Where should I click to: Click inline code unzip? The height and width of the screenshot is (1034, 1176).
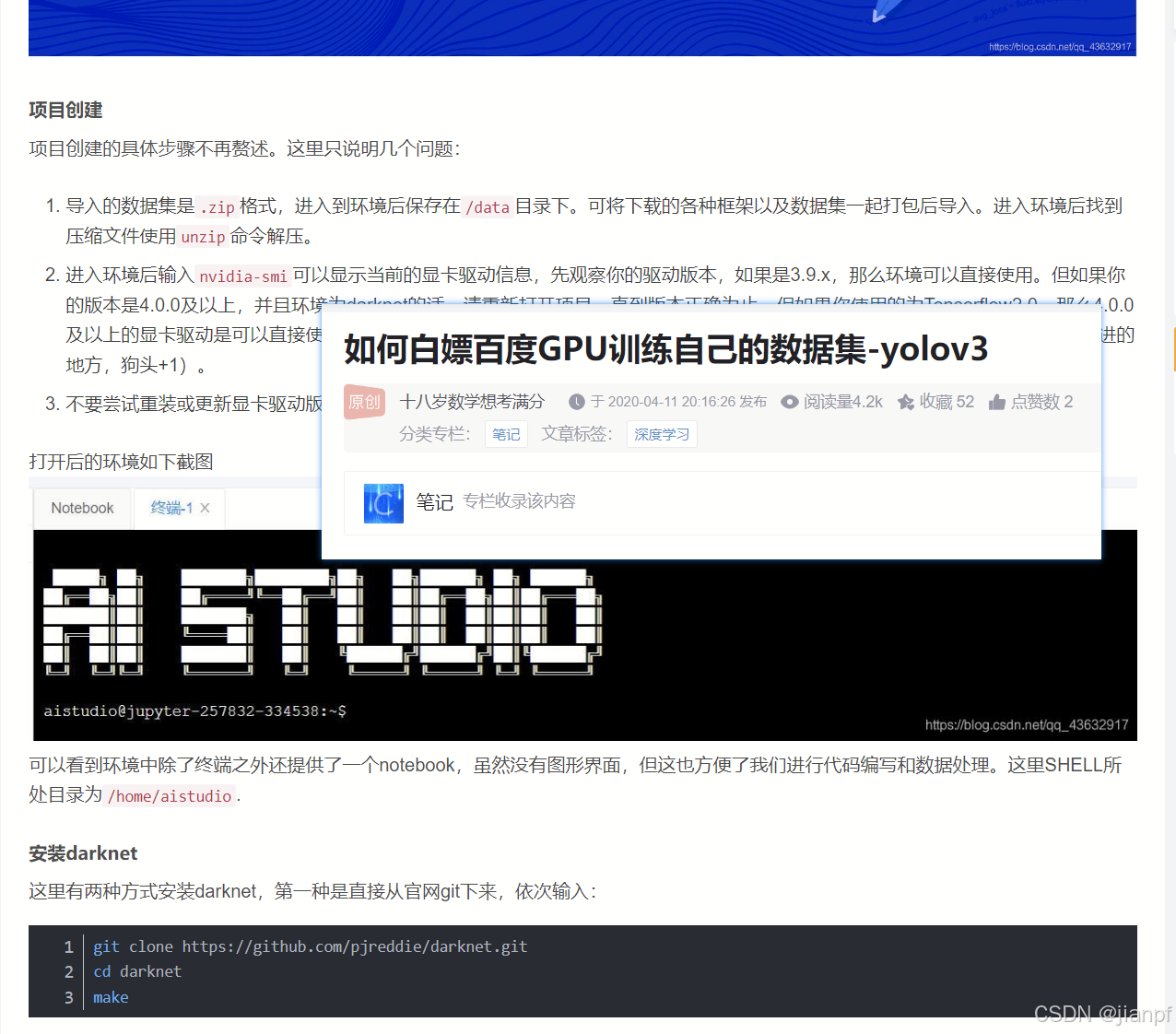click(203, 237)
